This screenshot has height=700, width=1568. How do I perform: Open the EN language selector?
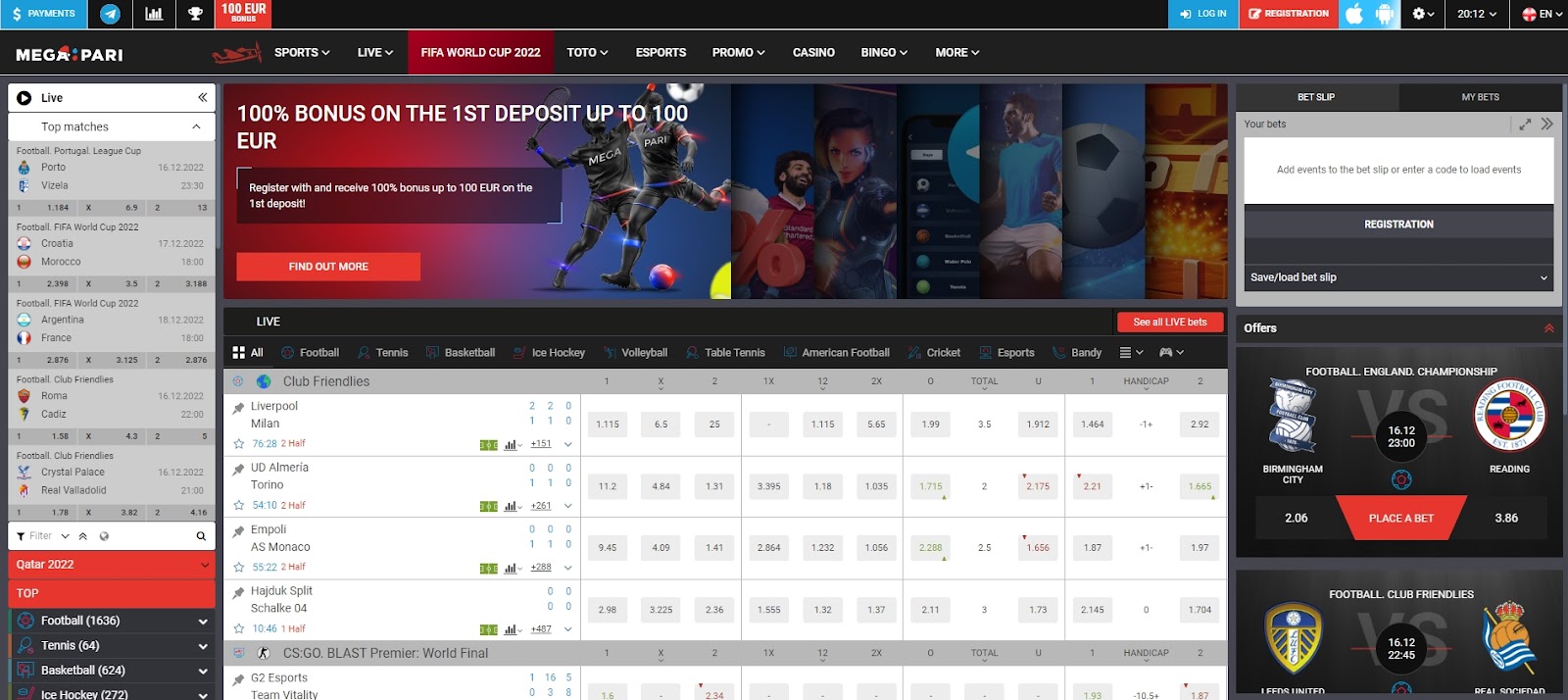click(x=1542, y=14)
